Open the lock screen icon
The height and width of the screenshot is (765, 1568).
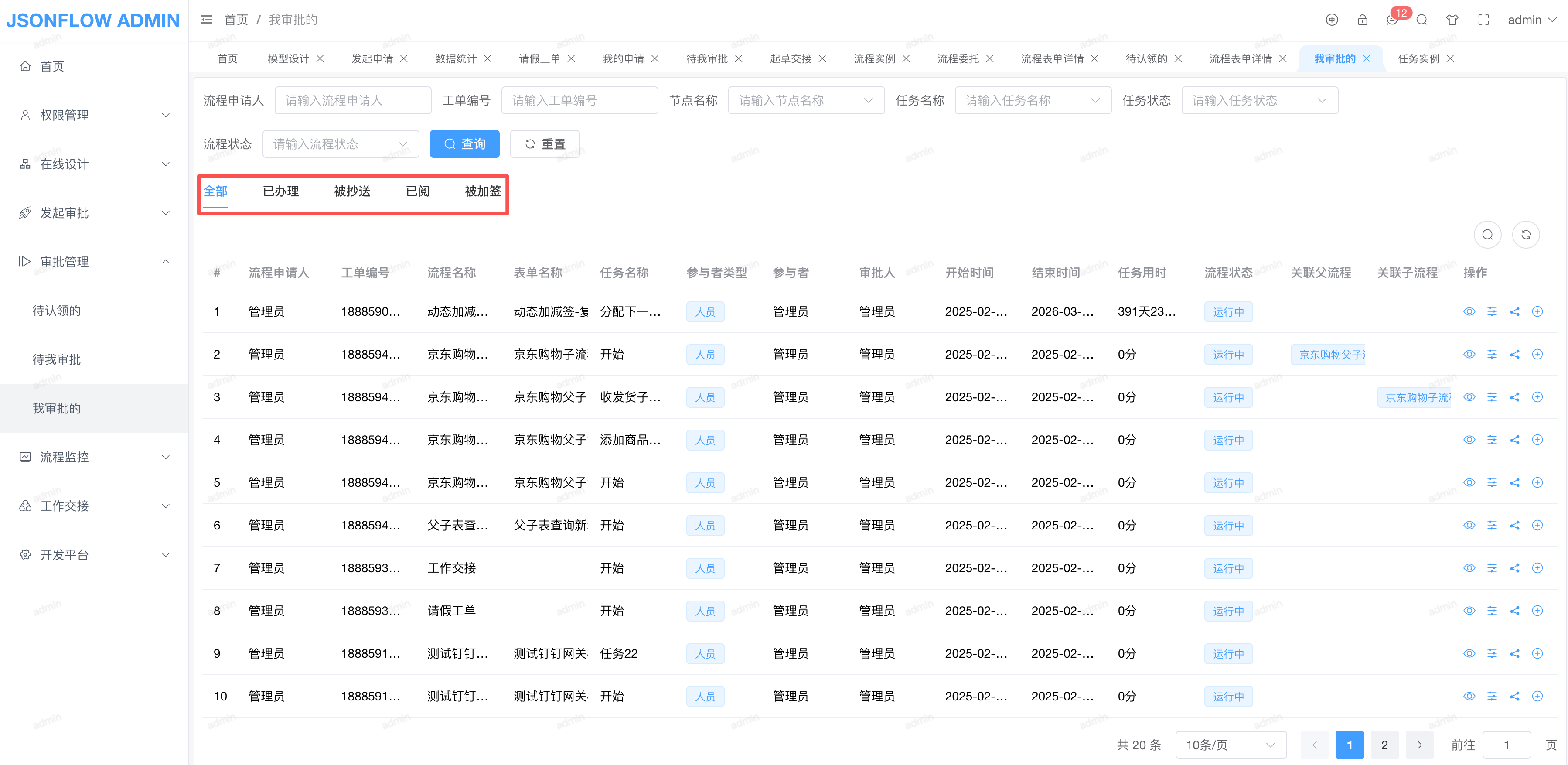point(1362,20)
